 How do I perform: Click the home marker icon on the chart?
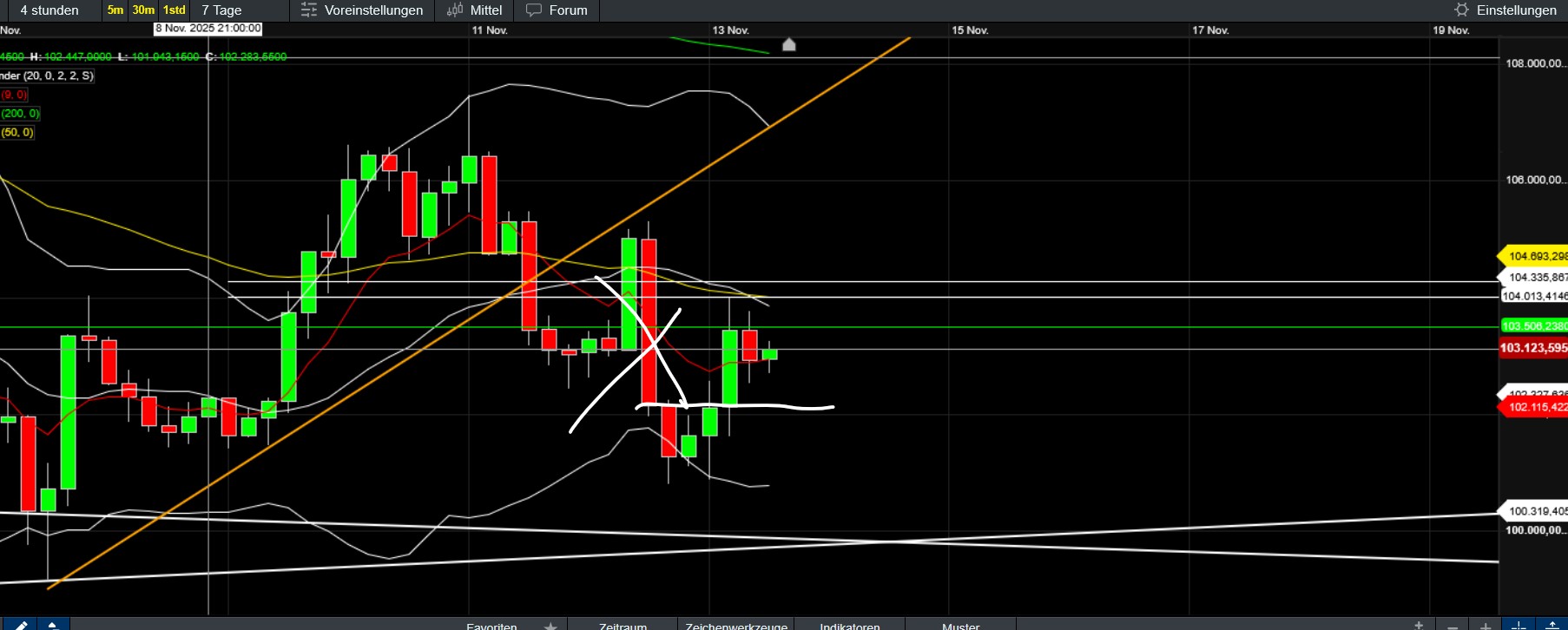pyautogui.click(x=788, y=44)
